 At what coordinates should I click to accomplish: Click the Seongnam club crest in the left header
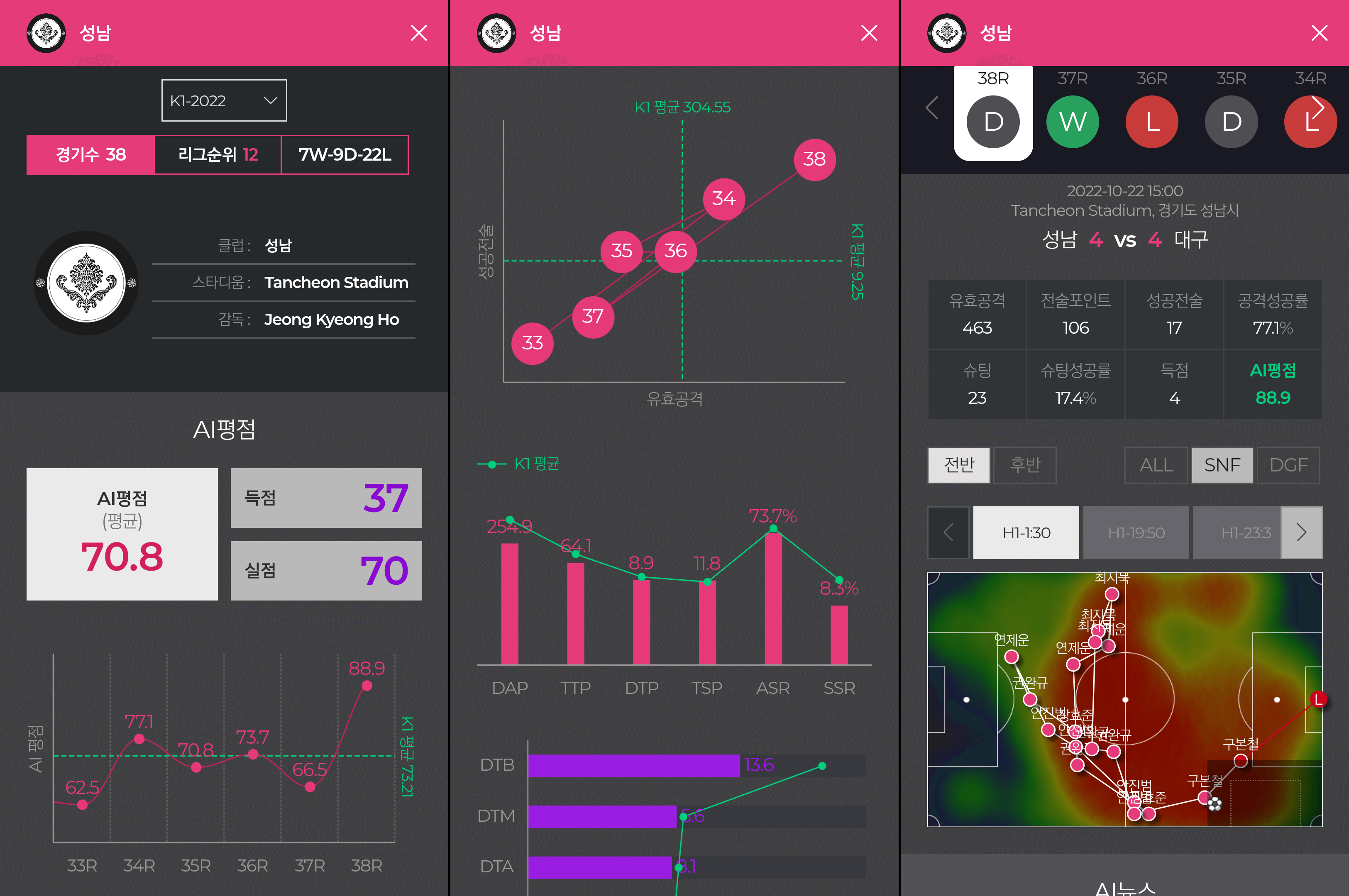46,33
